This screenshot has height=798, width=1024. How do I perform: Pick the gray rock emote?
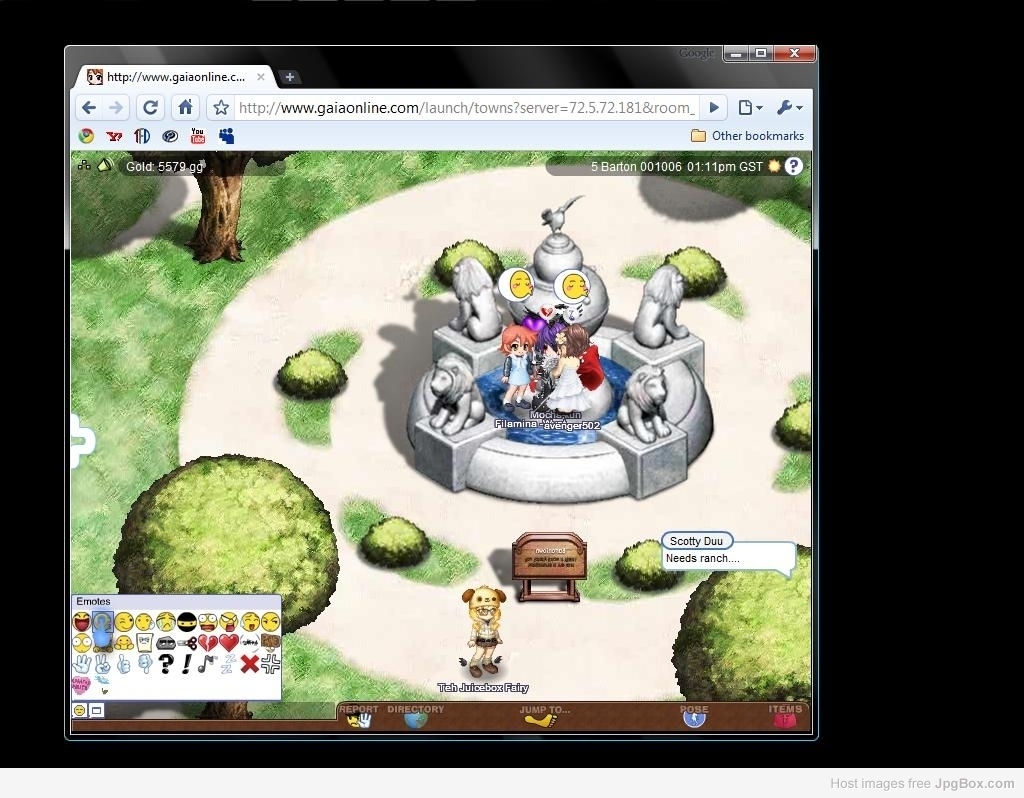tap(166, 643)
